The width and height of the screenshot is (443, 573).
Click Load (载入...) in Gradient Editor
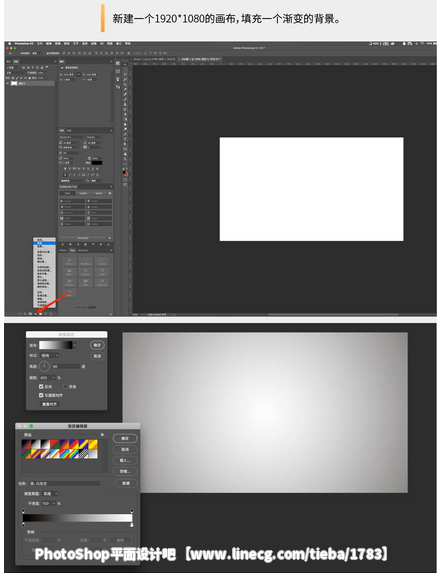[125, 460]
